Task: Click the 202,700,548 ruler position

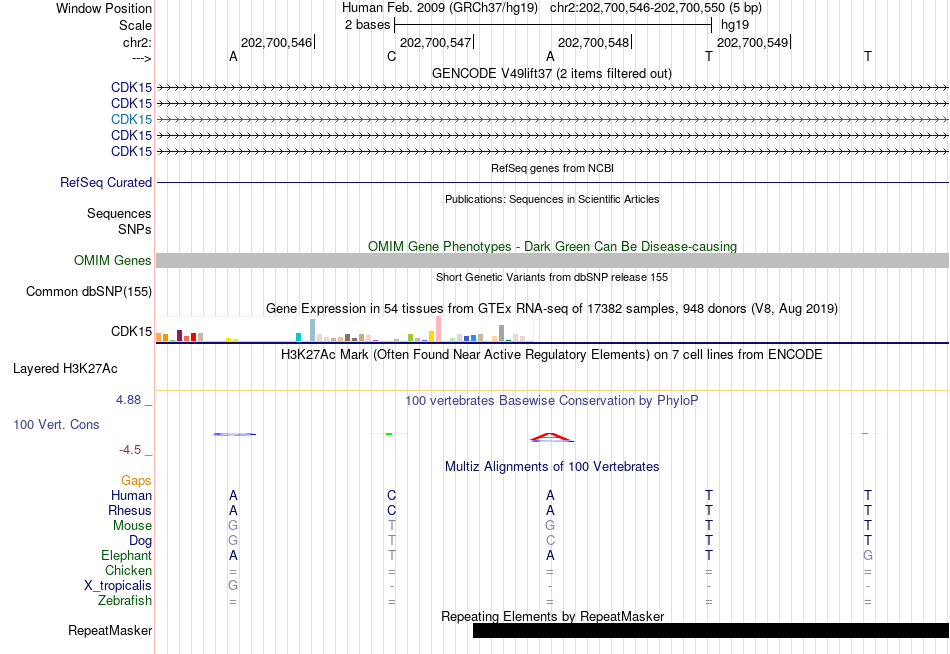Action: coord(593,42)
